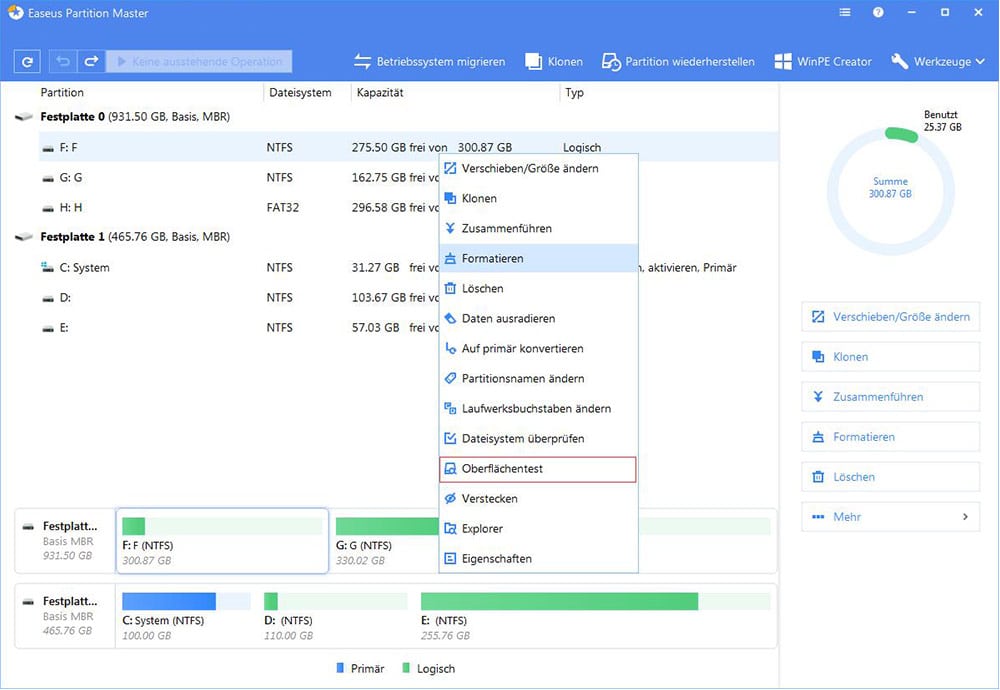Click the Typ column header
The height and width of the screenshot is (690, 1000).
(x=574, y=92)
